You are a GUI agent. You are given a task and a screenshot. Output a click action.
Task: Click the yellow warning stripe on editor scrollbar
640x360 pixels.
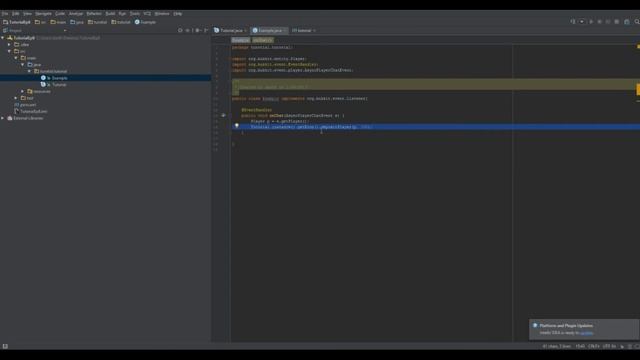coord(638,89)
